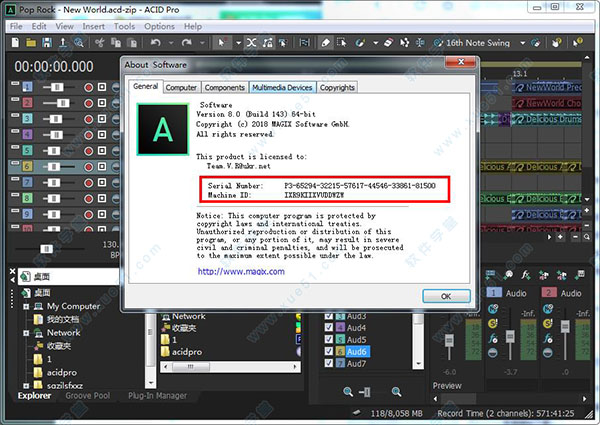Click the mixer FX toolbar icon

tap(526, 275)
